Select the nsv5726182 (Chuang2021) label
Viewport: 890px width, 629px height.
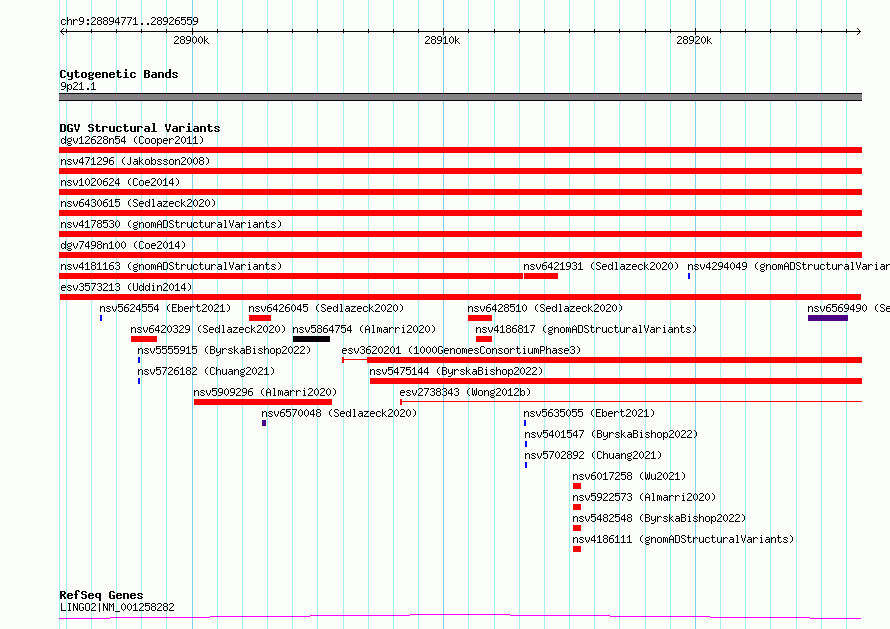pos(206,371)
